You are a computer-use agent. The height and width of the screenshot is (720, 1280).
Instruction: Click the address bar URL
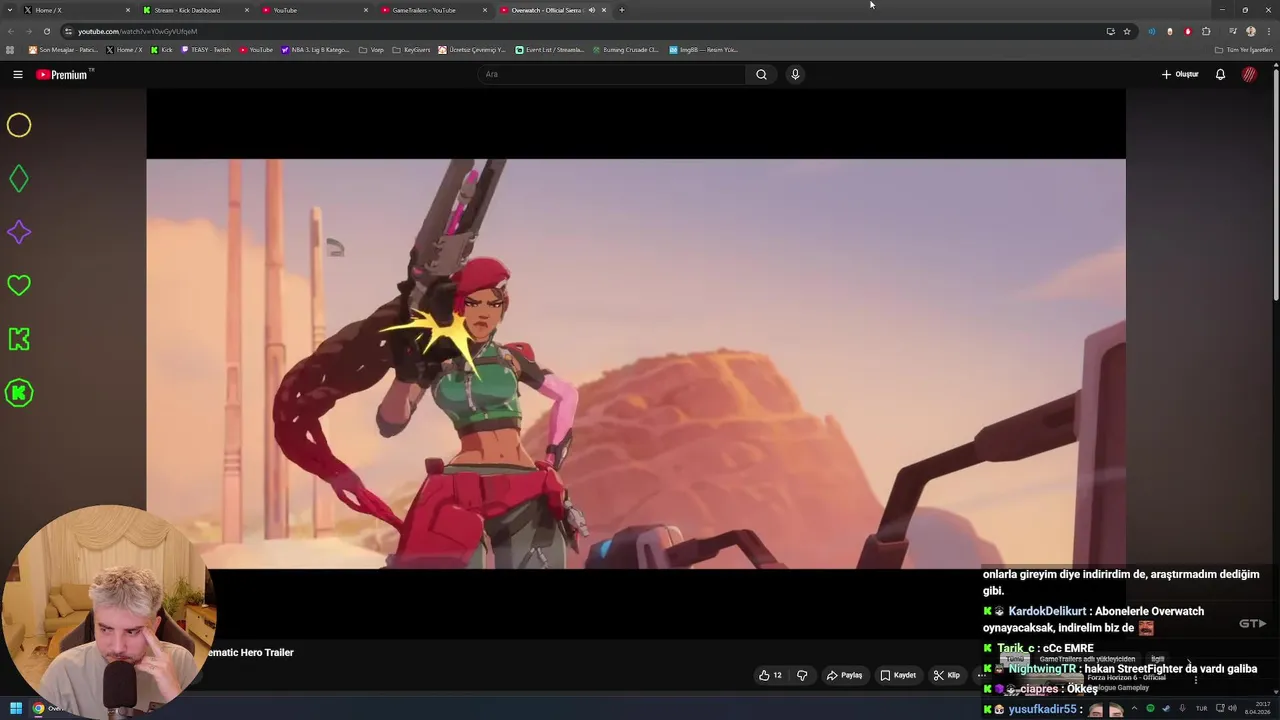138,31
